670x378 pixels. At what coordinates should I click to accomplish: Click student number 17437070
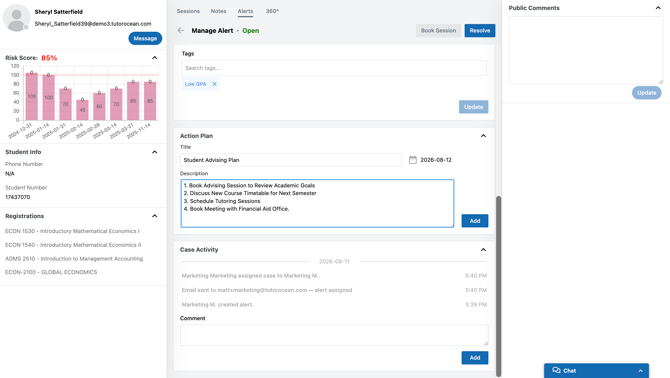click(18, 197)
